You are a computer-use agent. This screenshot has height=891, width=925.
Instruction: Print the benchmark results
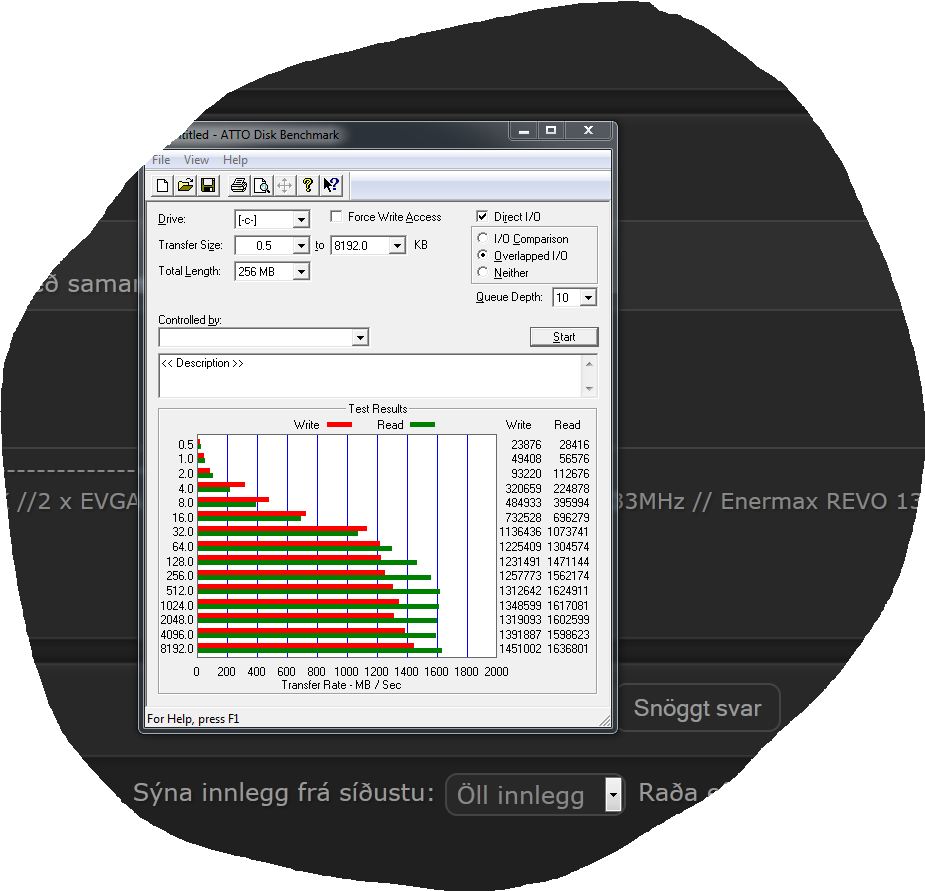coord(239,185)
